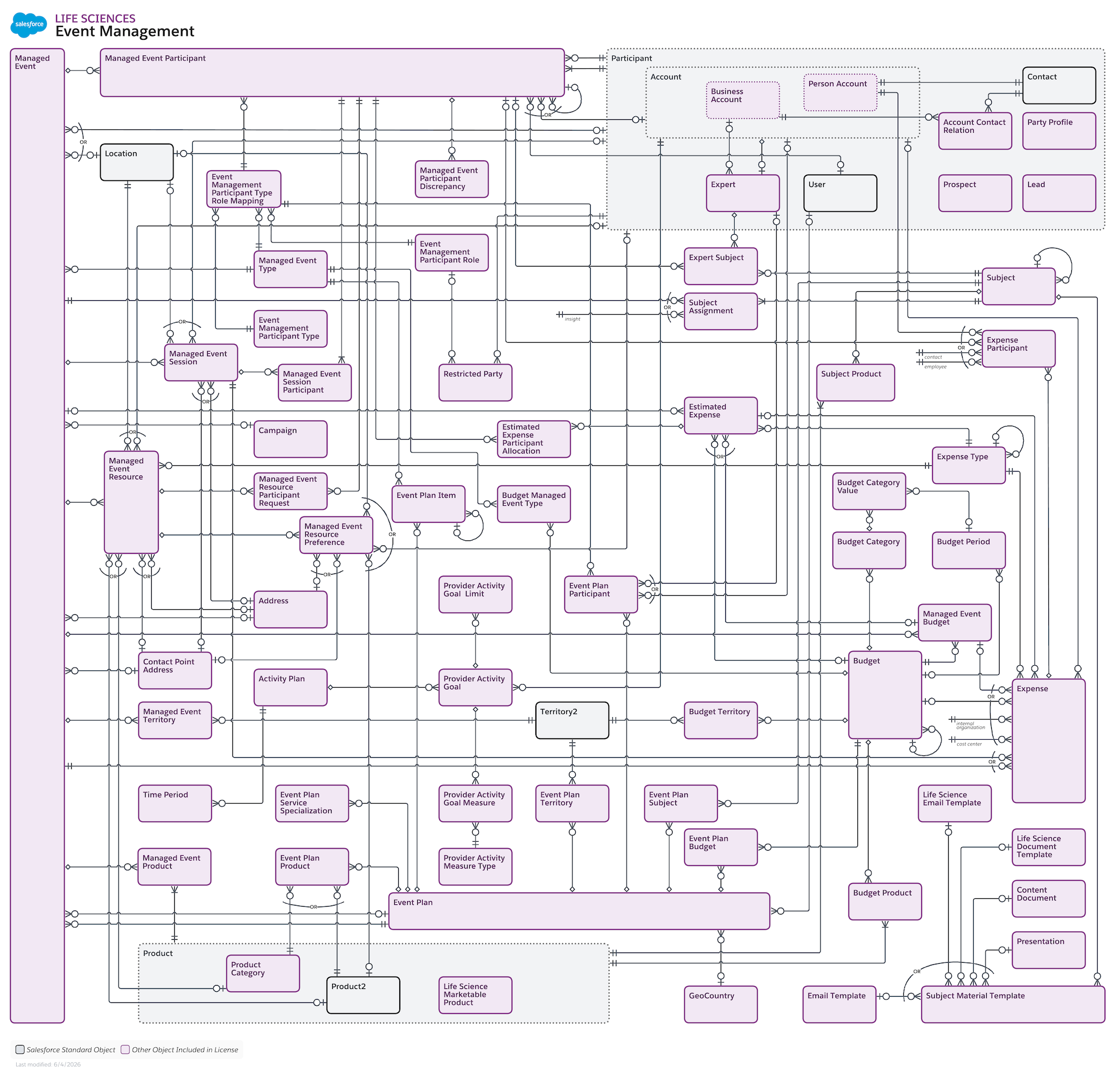
Task: Click the Salesforce Standard Object legend swatch
Action: click(20, 1049)
